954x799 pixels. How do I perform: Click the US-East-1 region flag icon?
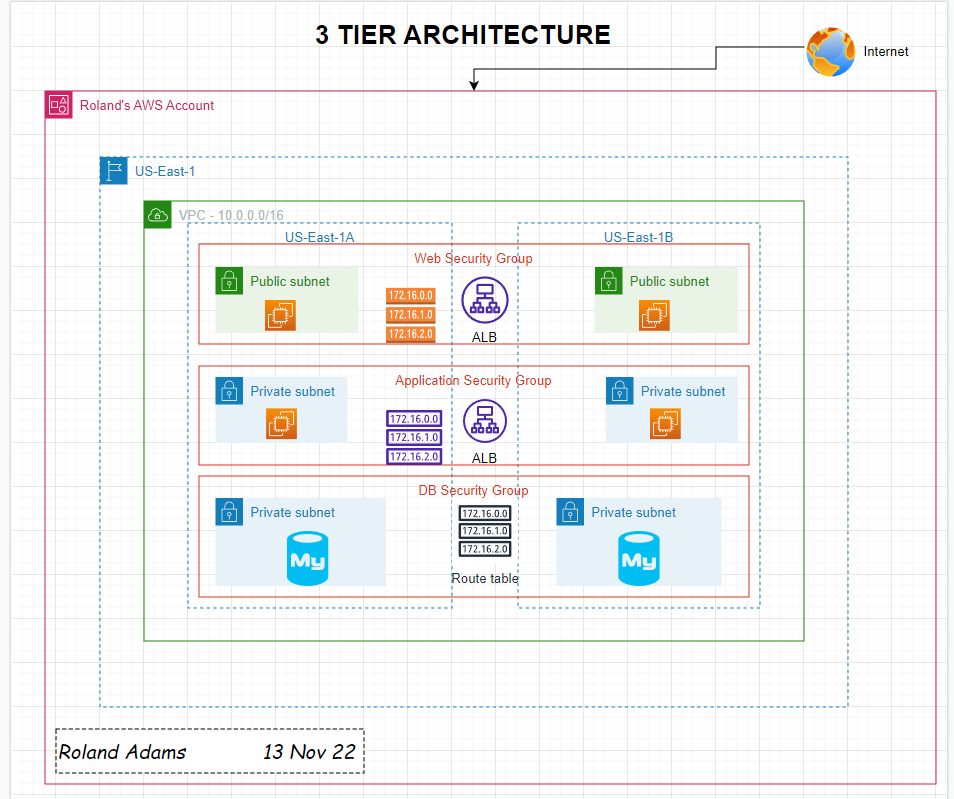(x=112, y=170)
